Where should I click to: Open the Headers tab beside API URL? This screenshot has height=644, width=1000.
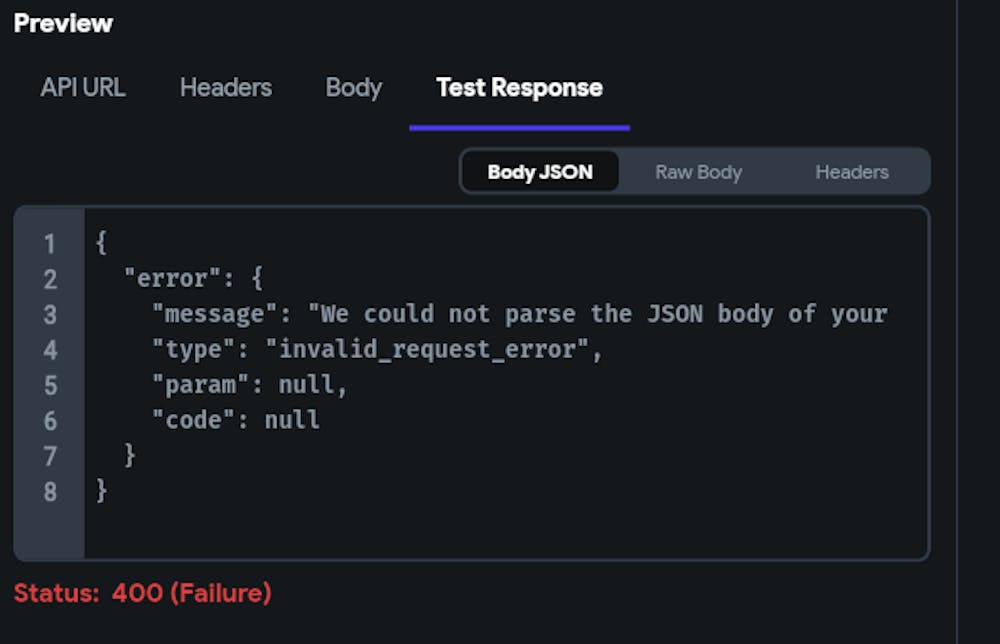coord(226,88)
